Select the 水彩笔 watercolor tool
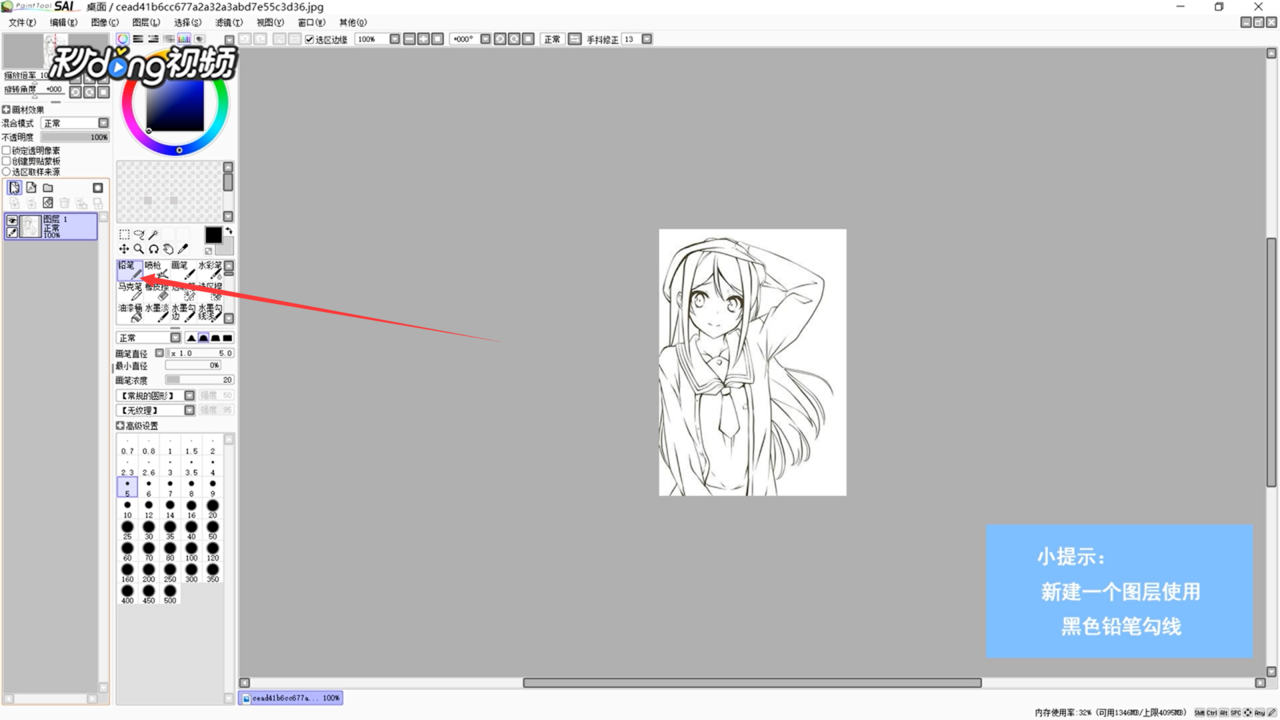Screen dimensions: 1280x720 [x=210, y=270]
